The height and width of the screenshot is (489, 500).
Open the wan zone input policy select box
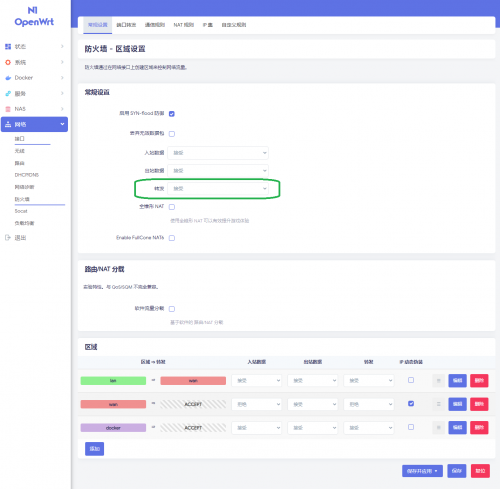(x=257, y=404)
